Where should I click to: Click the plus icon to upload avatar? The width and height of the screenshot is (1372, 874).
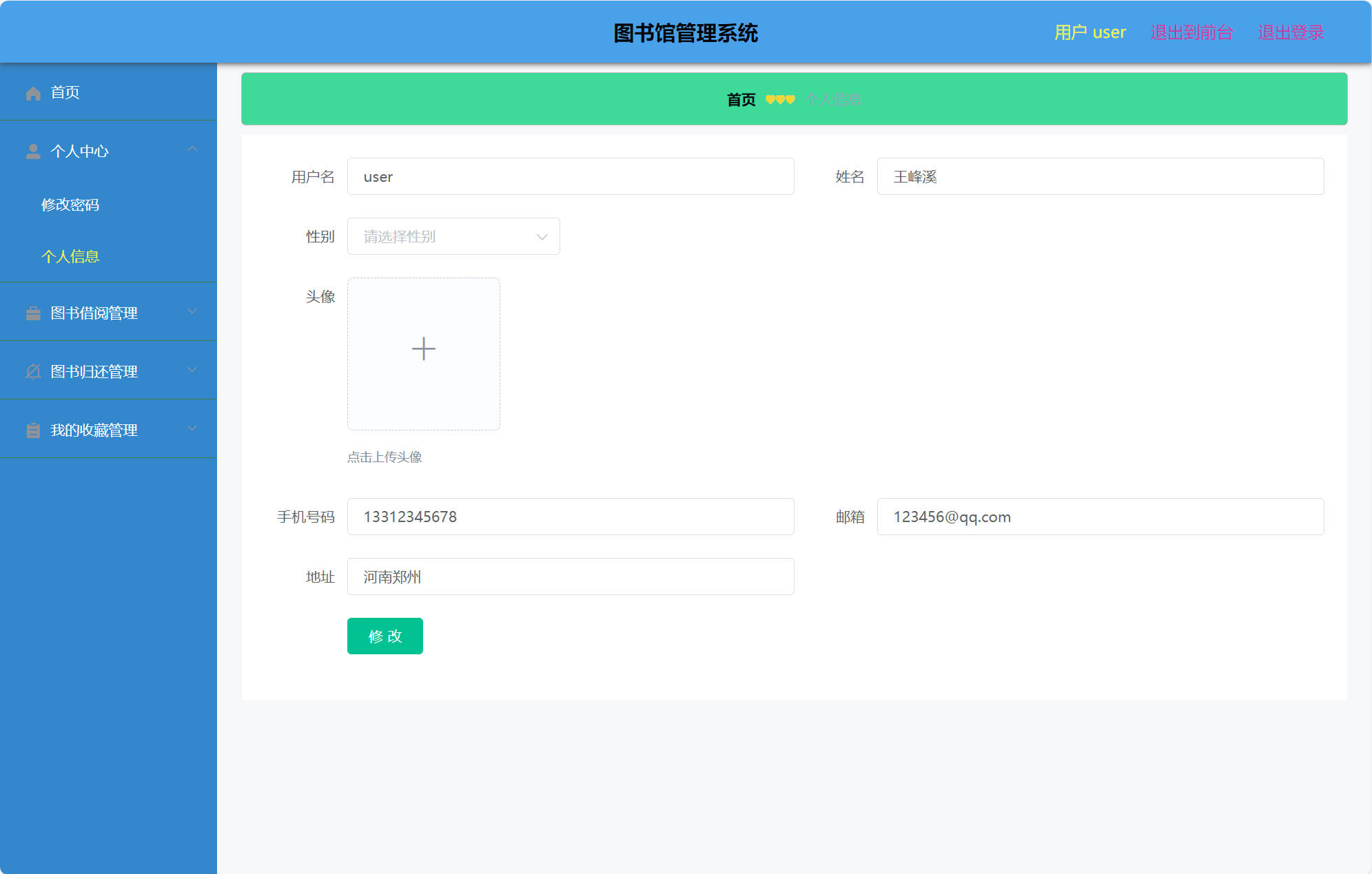[423, 349]
